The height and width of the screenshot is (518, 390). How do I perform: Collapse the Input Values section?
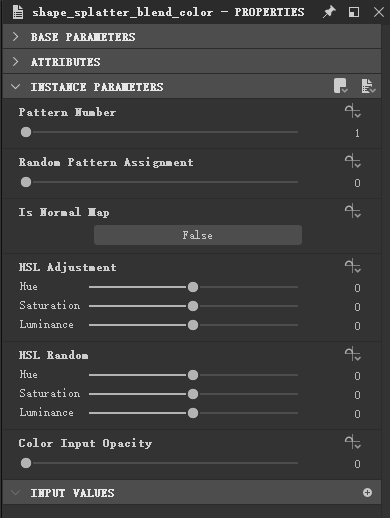coord(15,493)
